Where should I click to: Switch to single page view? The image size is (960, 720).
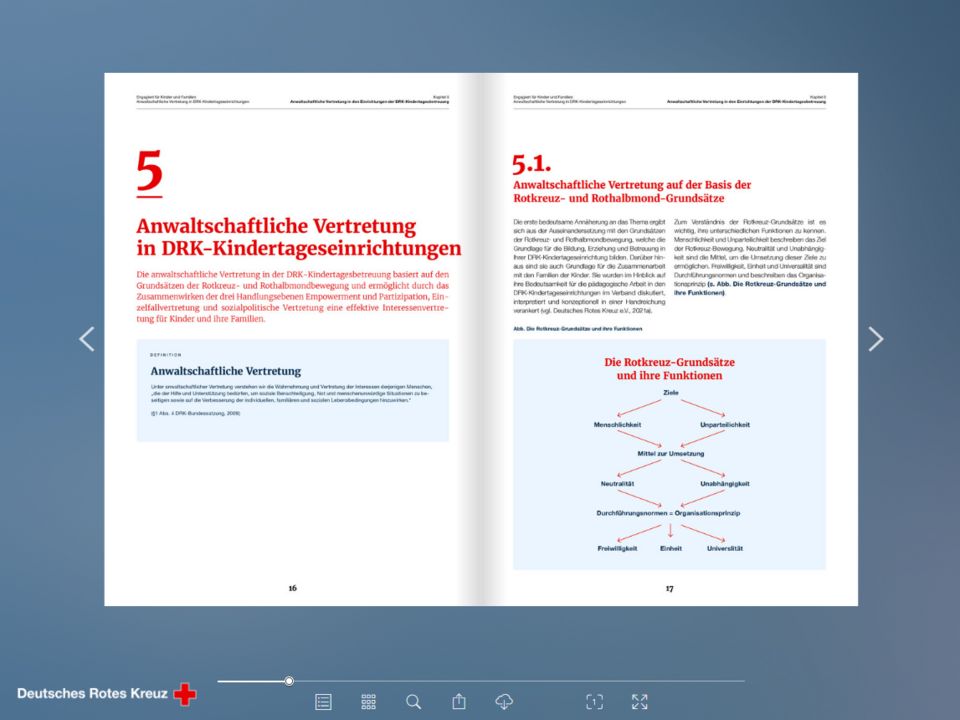(594, 702)
